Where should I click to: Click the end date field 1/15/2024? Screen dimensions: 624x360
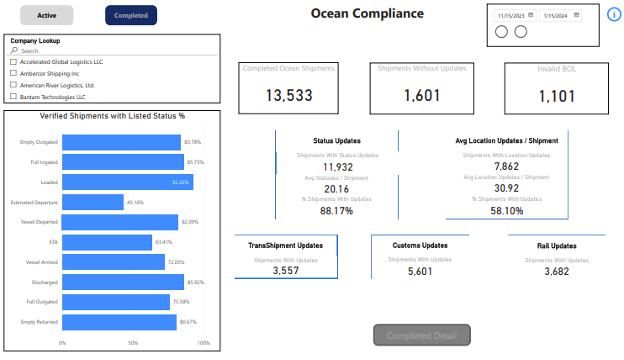[x=560, y=16]
